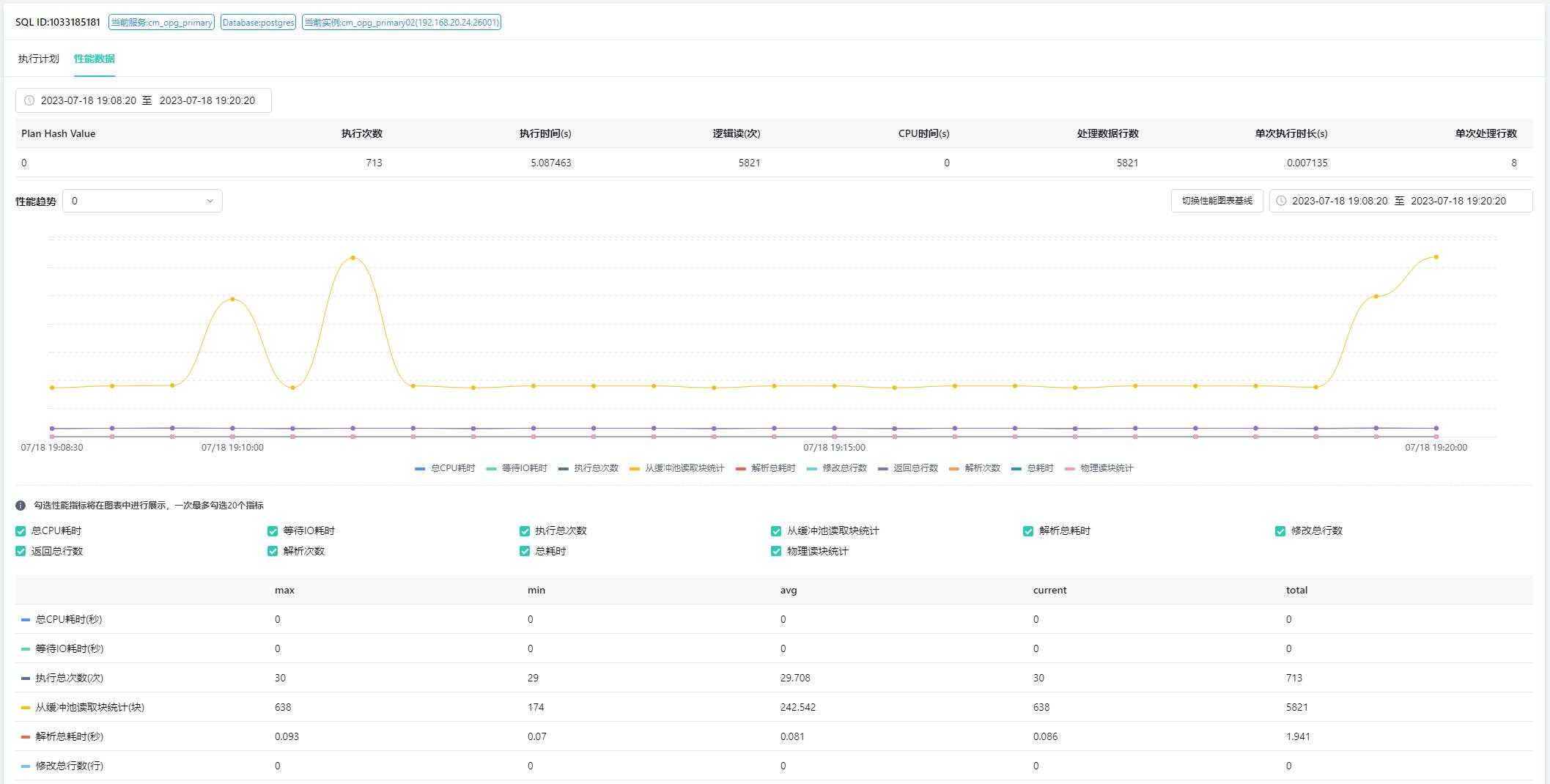Click the 执行时间(s) column header
This screenshot has height=784, width=1550.
[545, 133]
